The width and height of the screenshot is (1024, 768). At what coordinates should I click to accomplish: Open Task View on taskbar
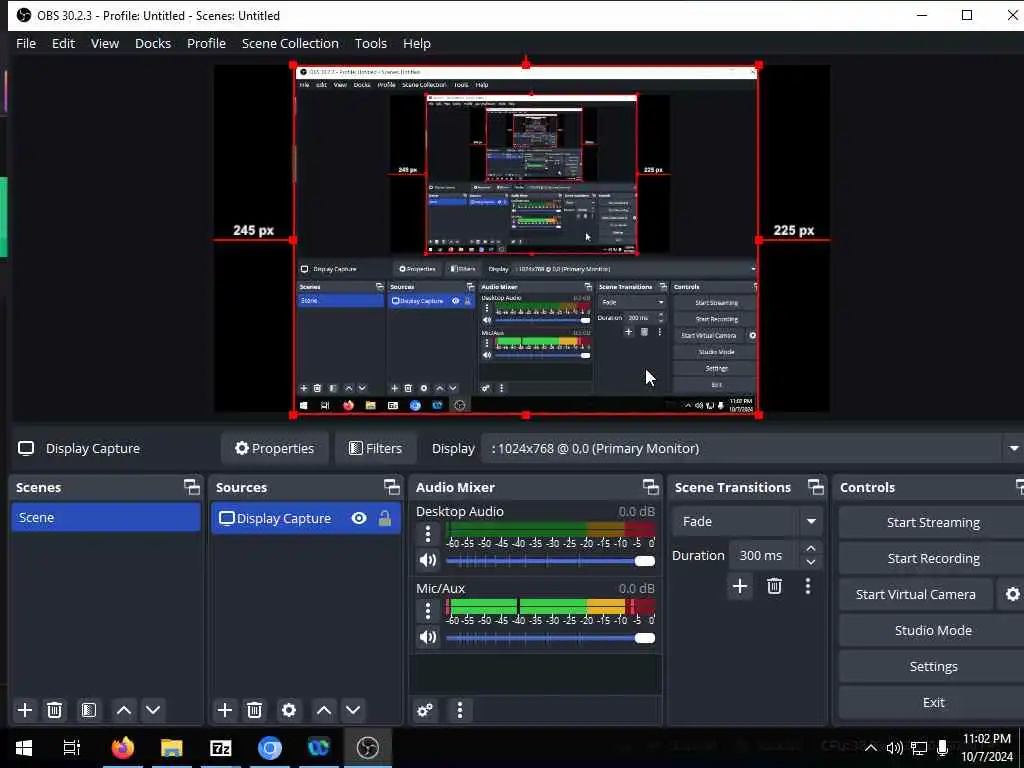pyautogui.click(x=72, y=748)
